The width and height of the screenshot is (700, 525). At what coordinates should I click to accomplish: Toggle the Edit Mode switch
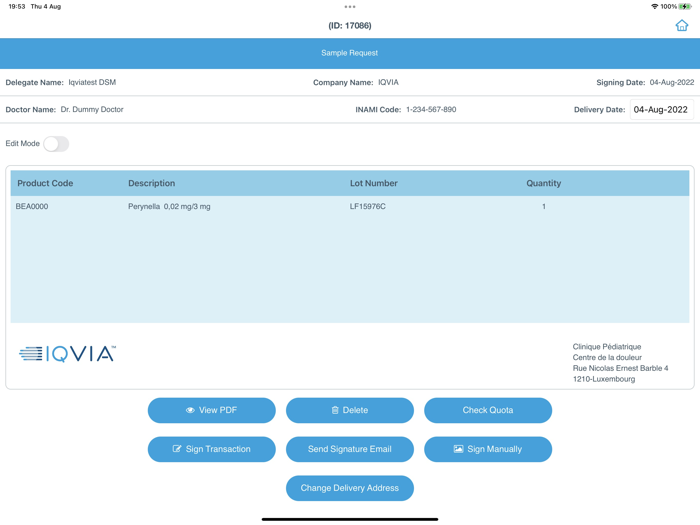click(x=56, y=144)
